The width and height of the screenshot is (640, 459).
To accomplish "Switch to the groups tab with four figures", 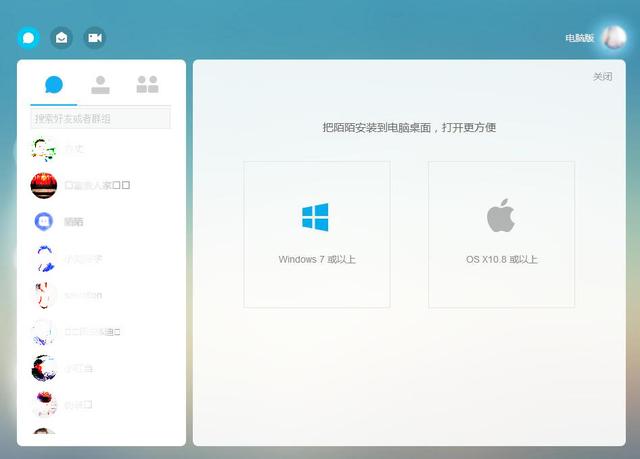I will (x=147, y=84).
